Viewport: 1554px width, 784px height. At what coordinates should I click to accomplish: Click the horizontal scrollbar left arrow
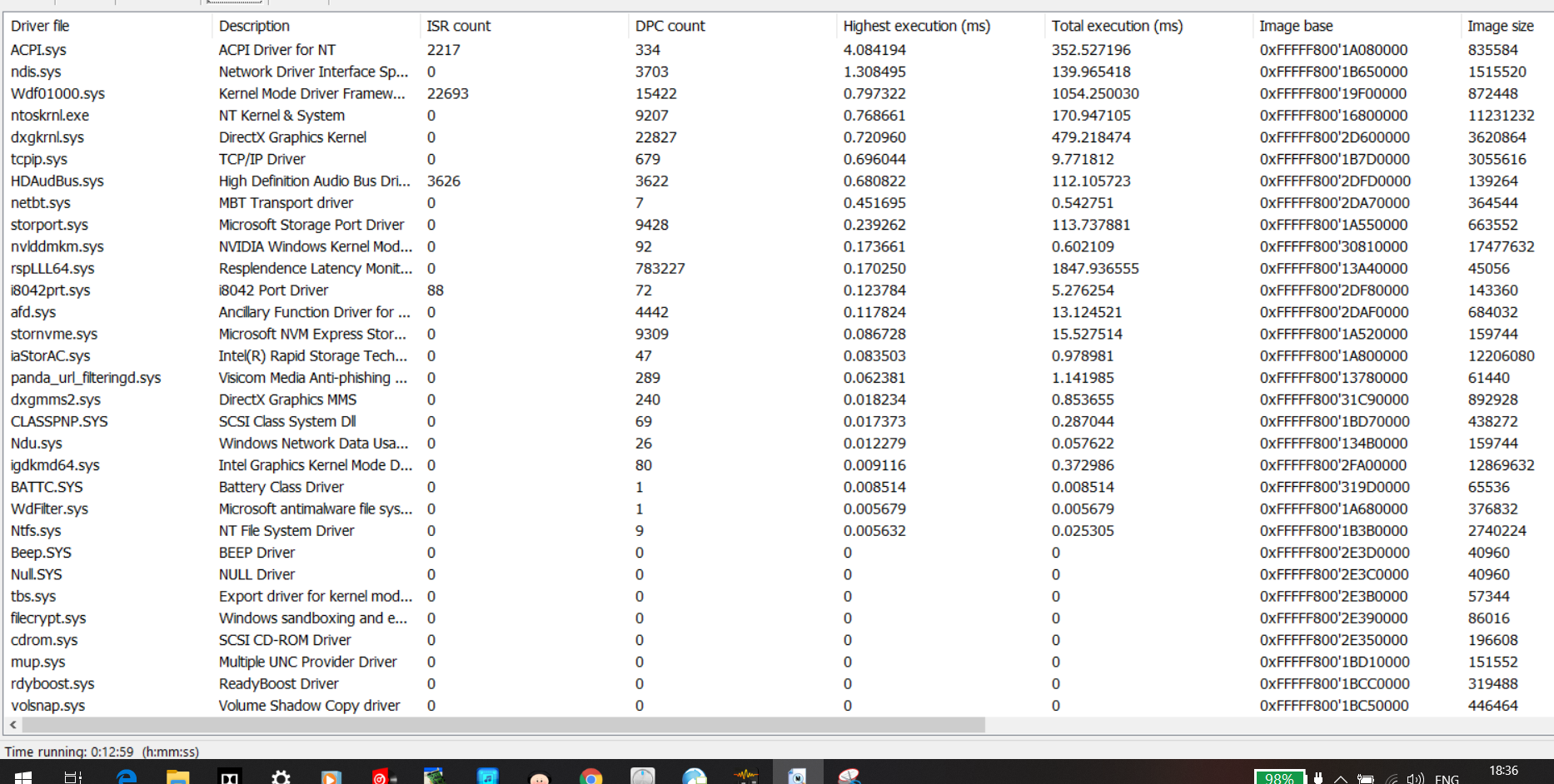pos(12,725)
